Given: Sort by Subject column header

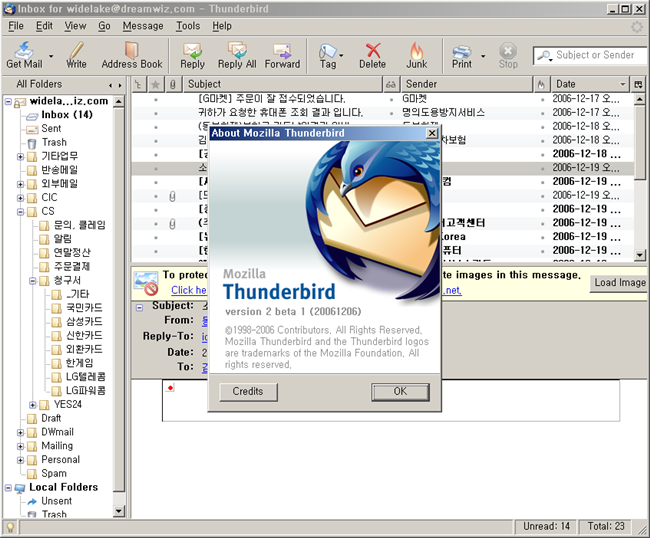Looking at the screenshot, I should [x=283, y=84].
